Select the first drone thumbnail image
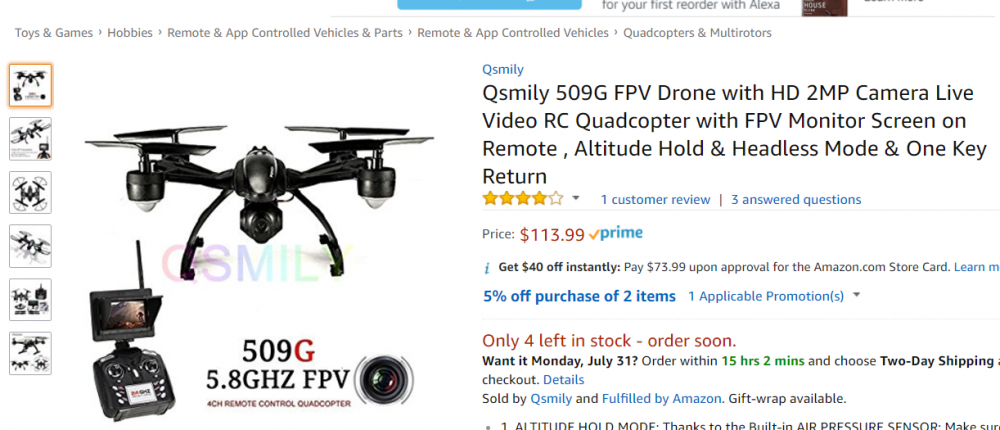Screen dimensions: 1000x430 click(30, 85)
